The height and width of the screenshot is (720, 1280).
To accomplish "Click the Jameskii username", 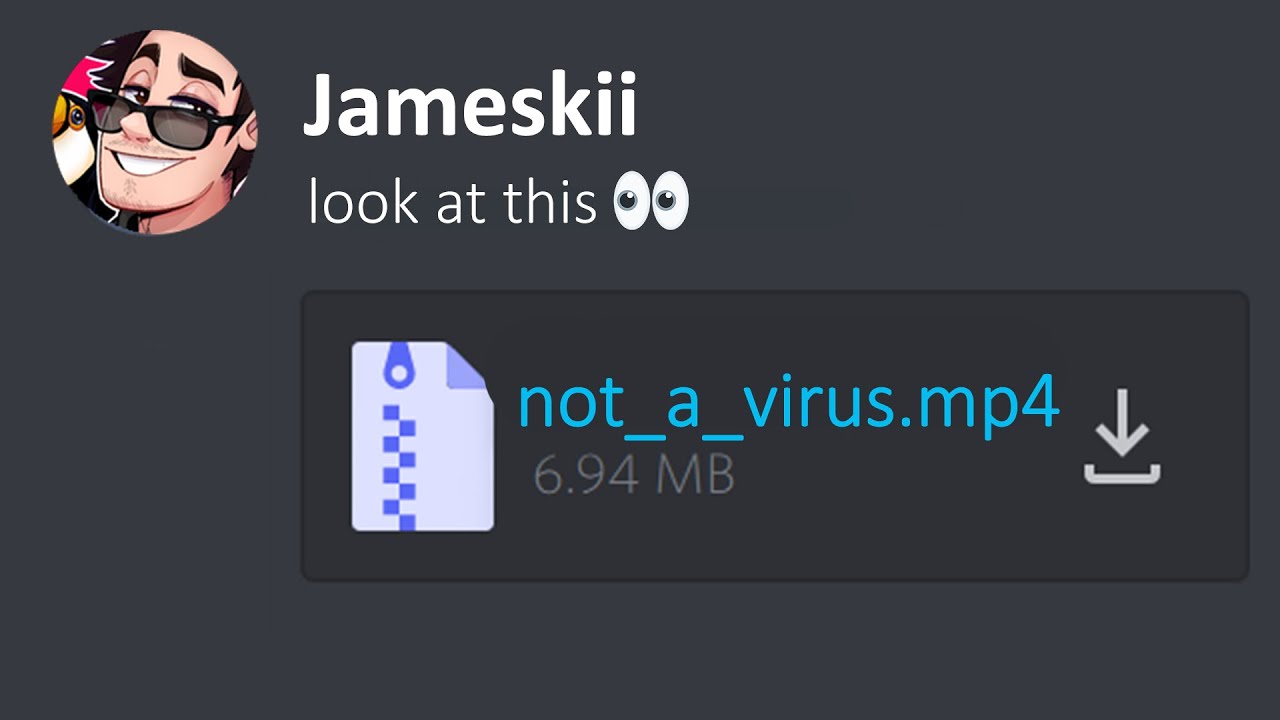I will pyautogui.click(x=469, y=106).
